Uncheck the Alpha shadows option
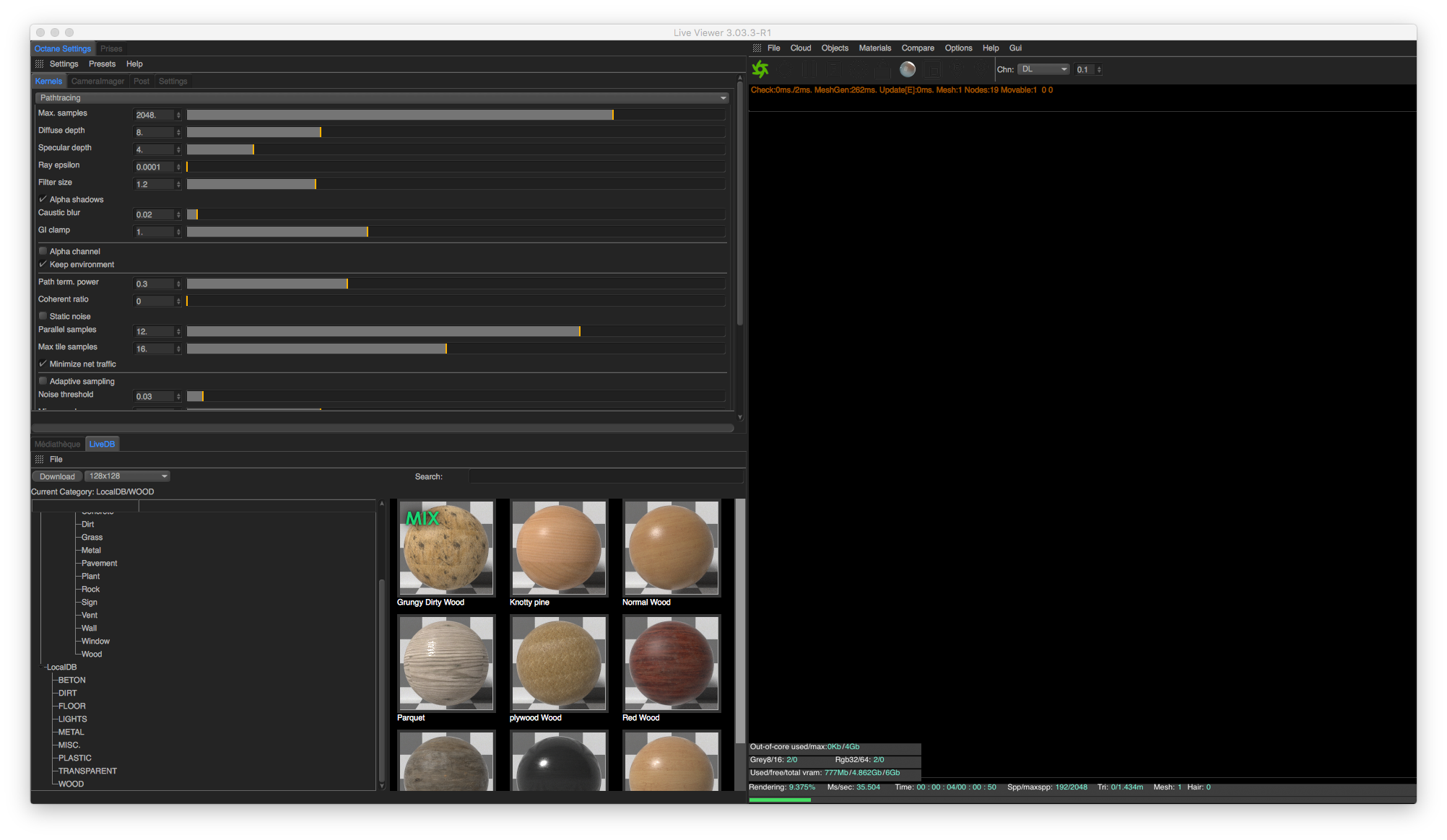This screenshot has height=840, width=1447. [x=43, y=199]
